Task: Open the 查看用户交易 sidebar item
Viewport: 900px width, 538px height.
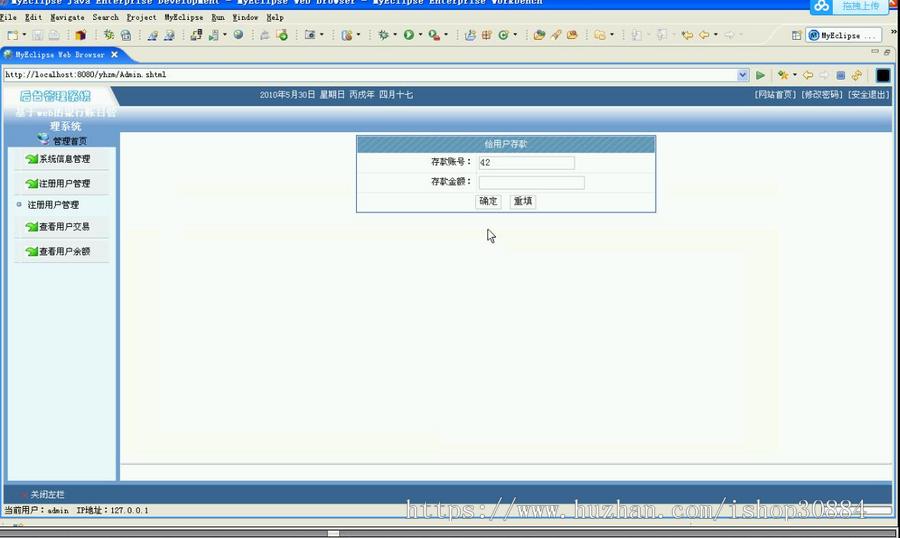Action: click(64, 227)
